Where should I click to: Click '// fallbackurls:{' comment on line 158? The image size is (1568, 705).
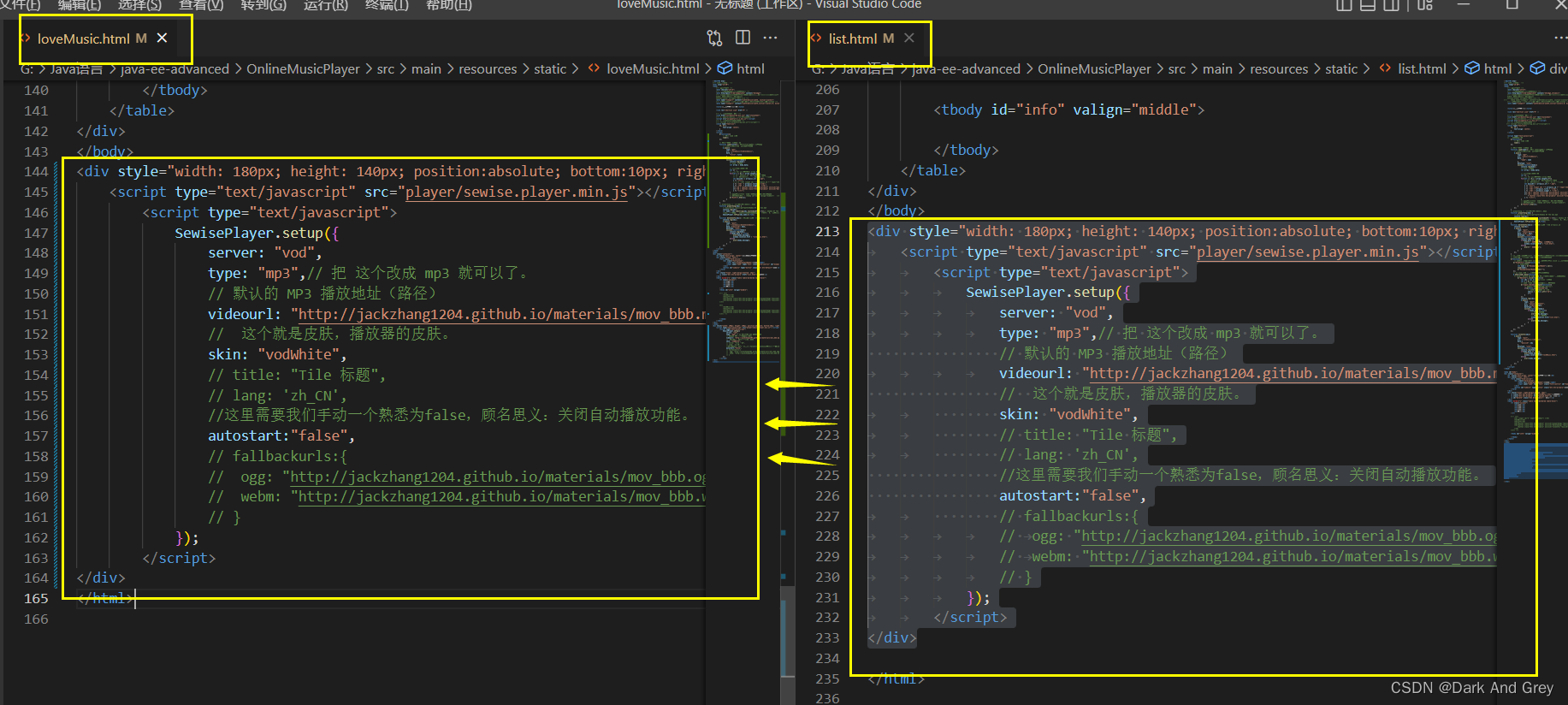click(x=278, y=456)
